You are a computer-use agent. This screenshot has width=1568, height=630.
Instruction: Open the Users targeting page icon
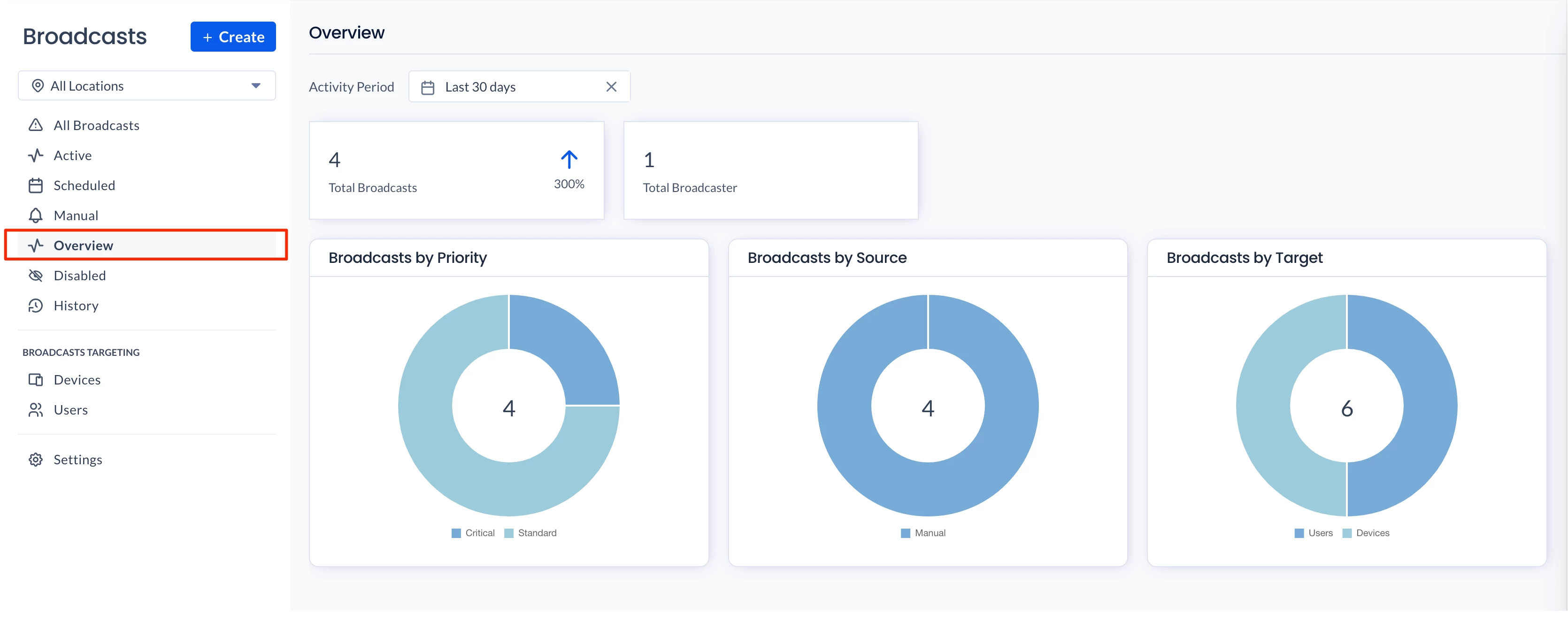(36, 410)
